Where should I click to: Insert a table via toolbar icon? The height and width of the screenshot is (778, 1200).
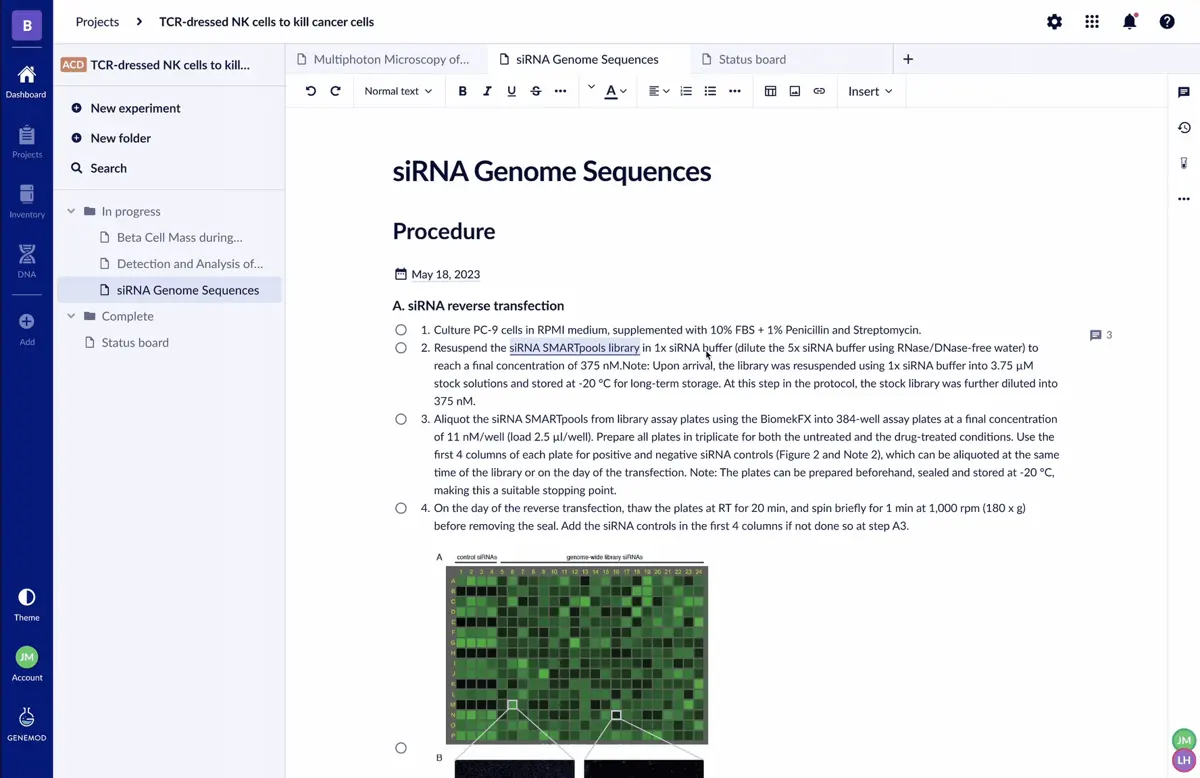click(x=770, y=91)
